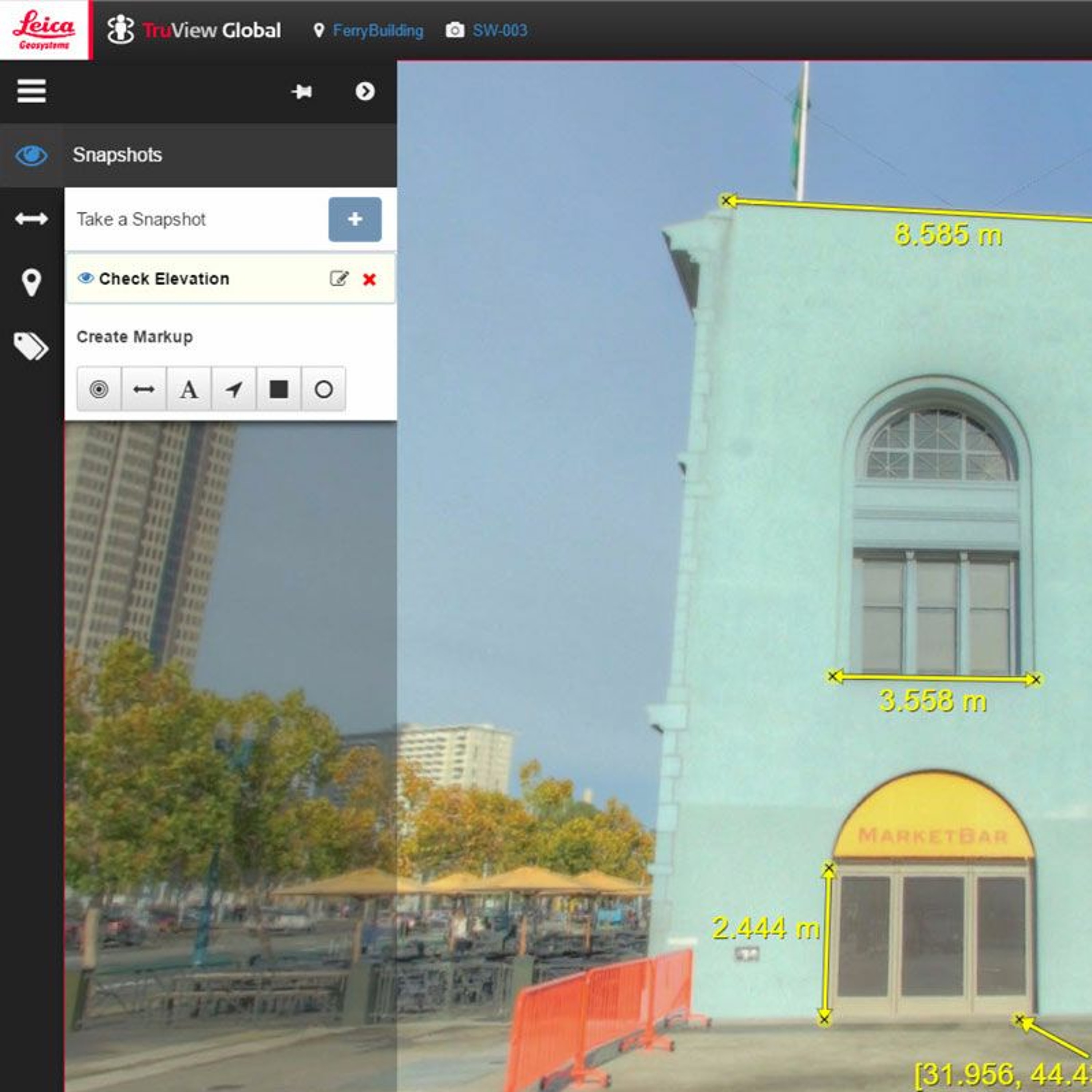1092x1092 pixels.
Task: Click the plus button to take a snapshot
Action: [x=355, y=219]
